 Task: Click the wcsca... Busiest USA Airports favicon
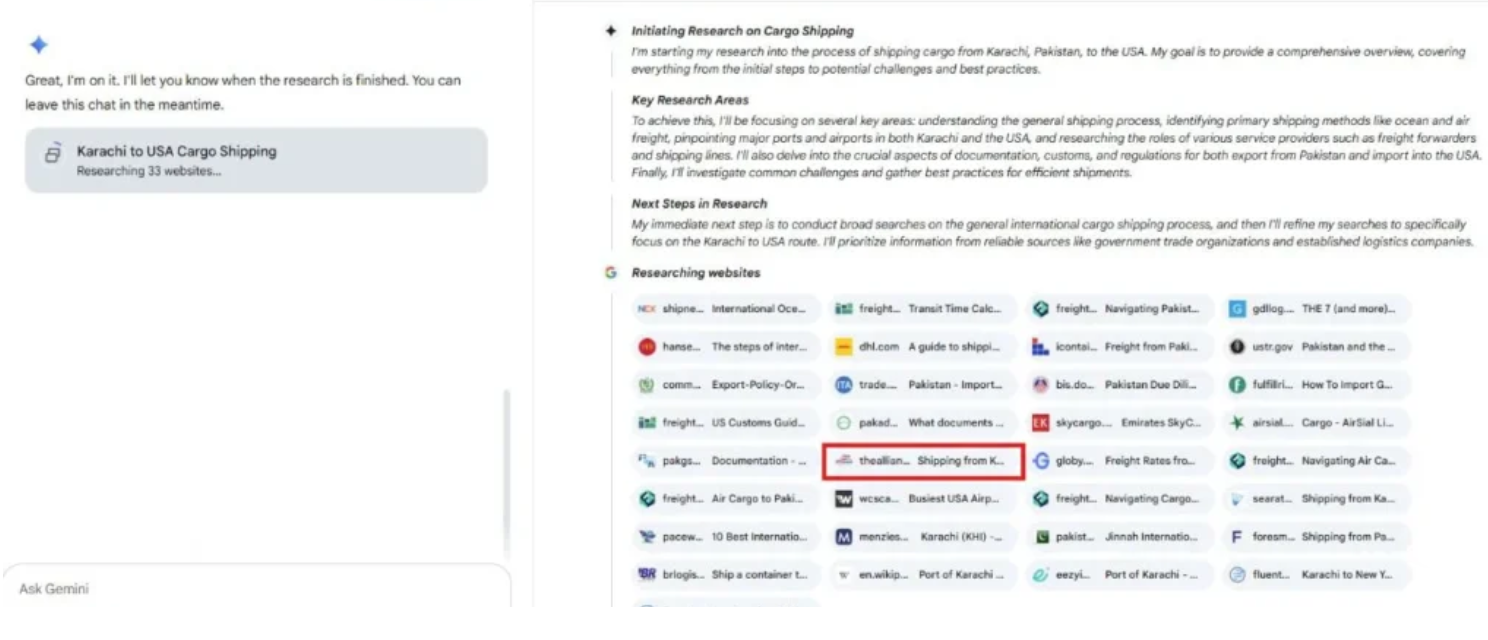844,499
